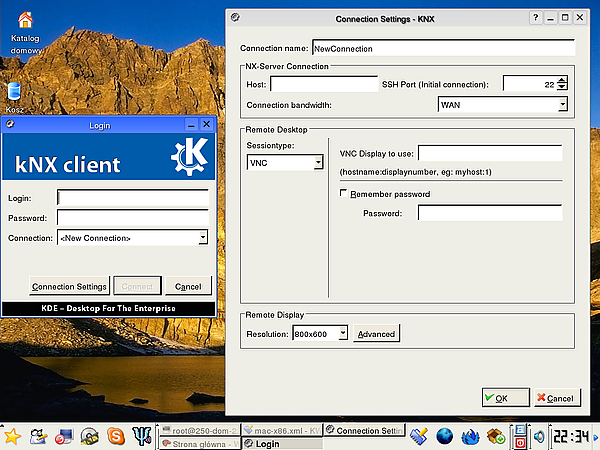
Task: Open the globe web browser icon
Action: click(x=445, y=436)
